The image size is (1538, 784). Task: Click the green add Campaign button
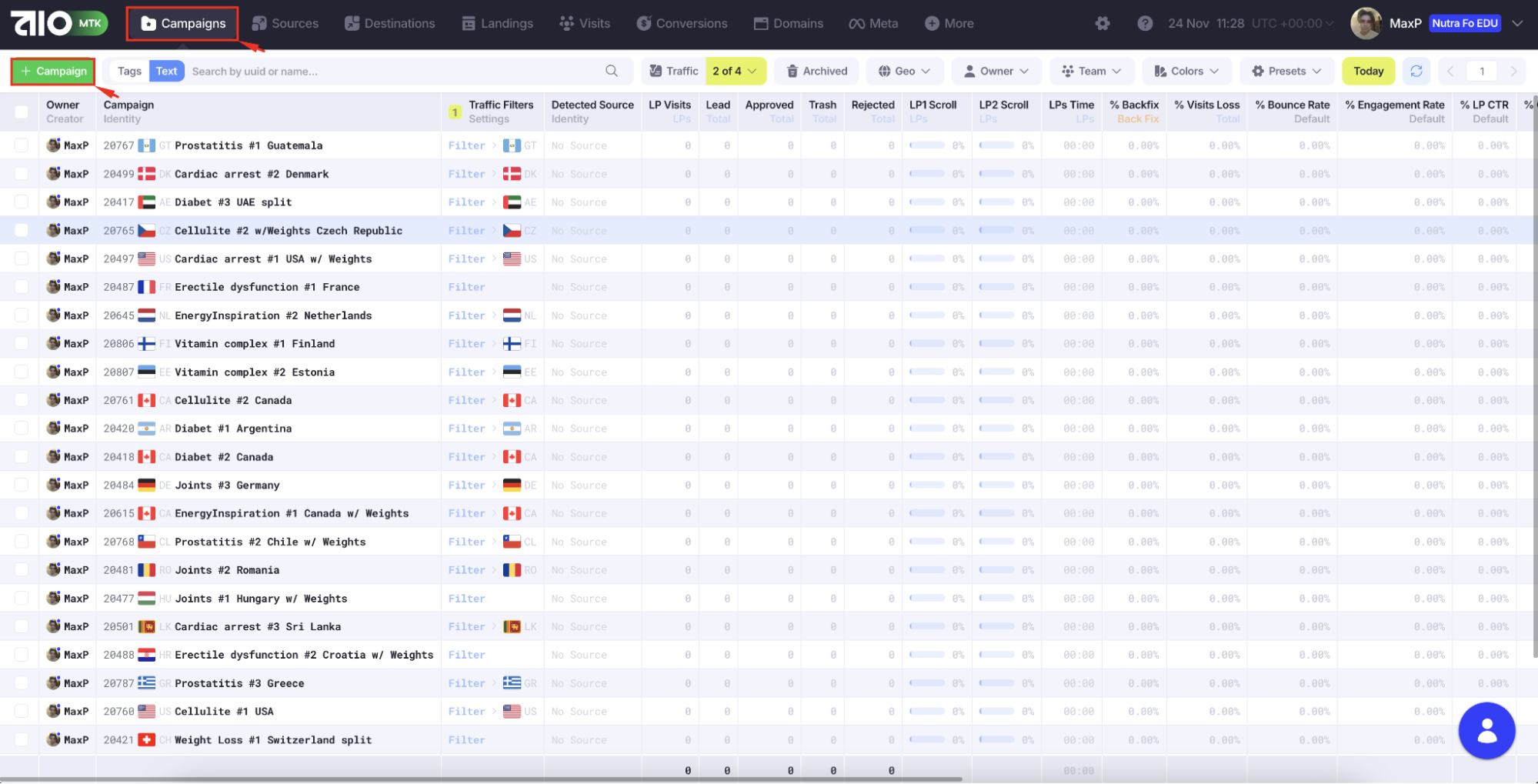pos(53,72)
